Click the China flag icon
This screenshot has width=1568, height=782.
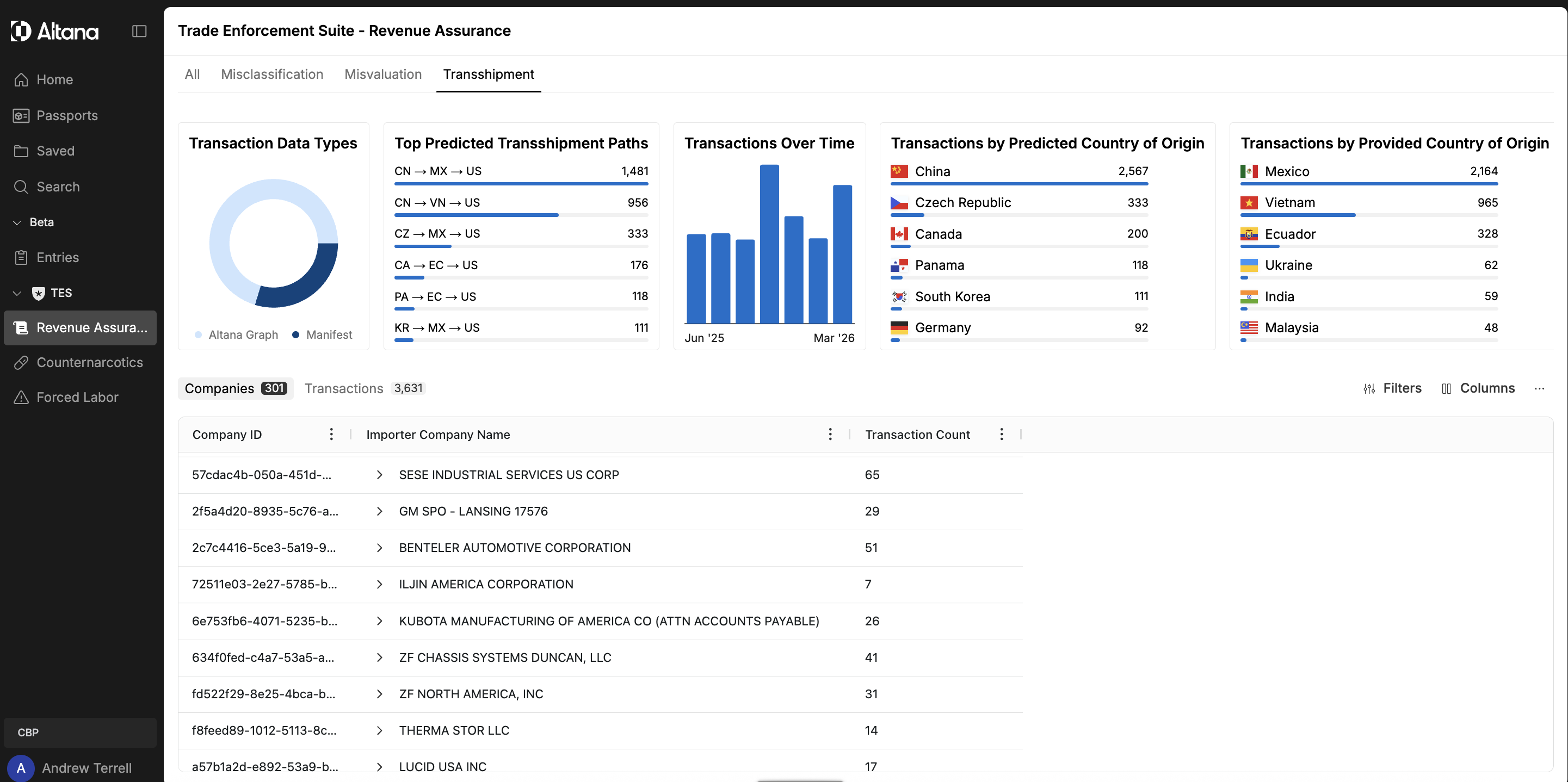(x=899, y=172)
